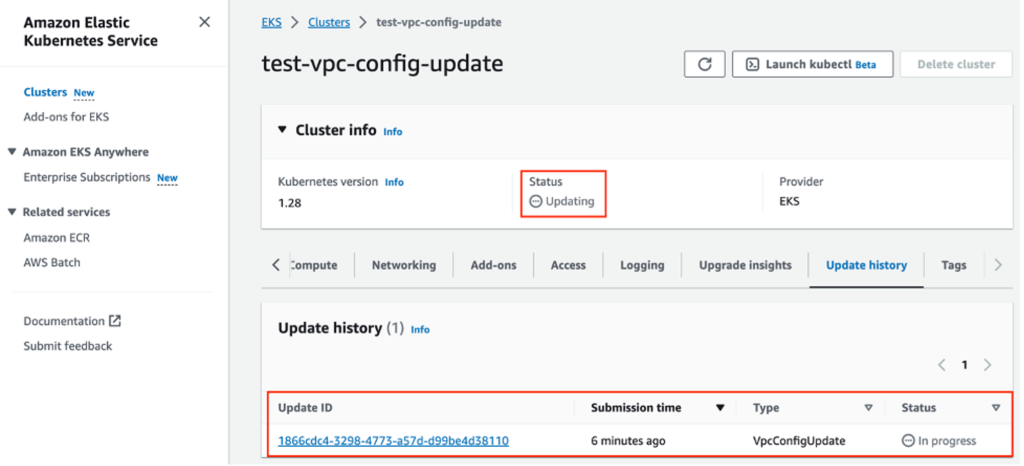The height and width of the screenshot is (466, 1024).
Task: Switch to the Compute tab
Action: [314, 265]
